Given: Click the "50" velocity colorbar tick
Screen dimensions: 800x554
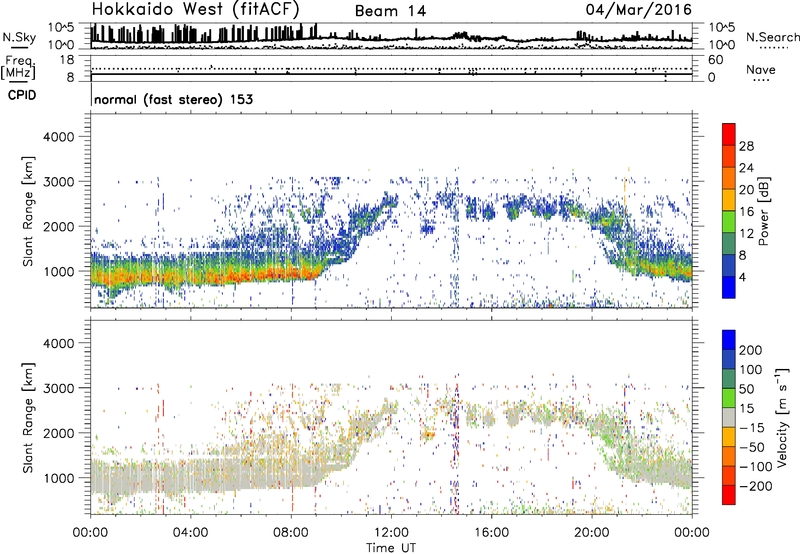Looking at the screenshot, I should pos(746,389).
